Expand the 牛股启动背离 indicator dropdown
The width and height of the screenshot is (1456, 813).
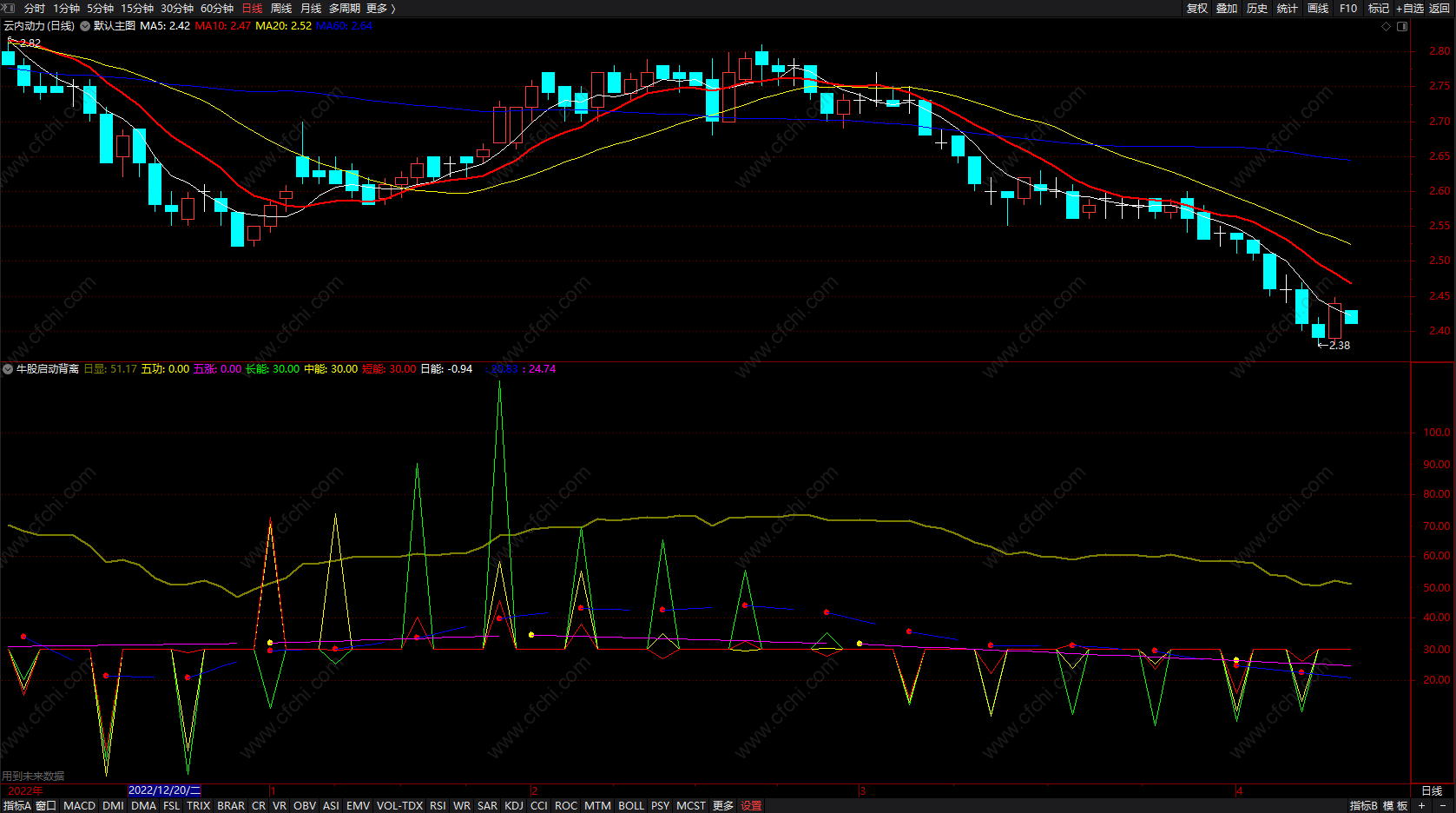(x=8, y=369)
